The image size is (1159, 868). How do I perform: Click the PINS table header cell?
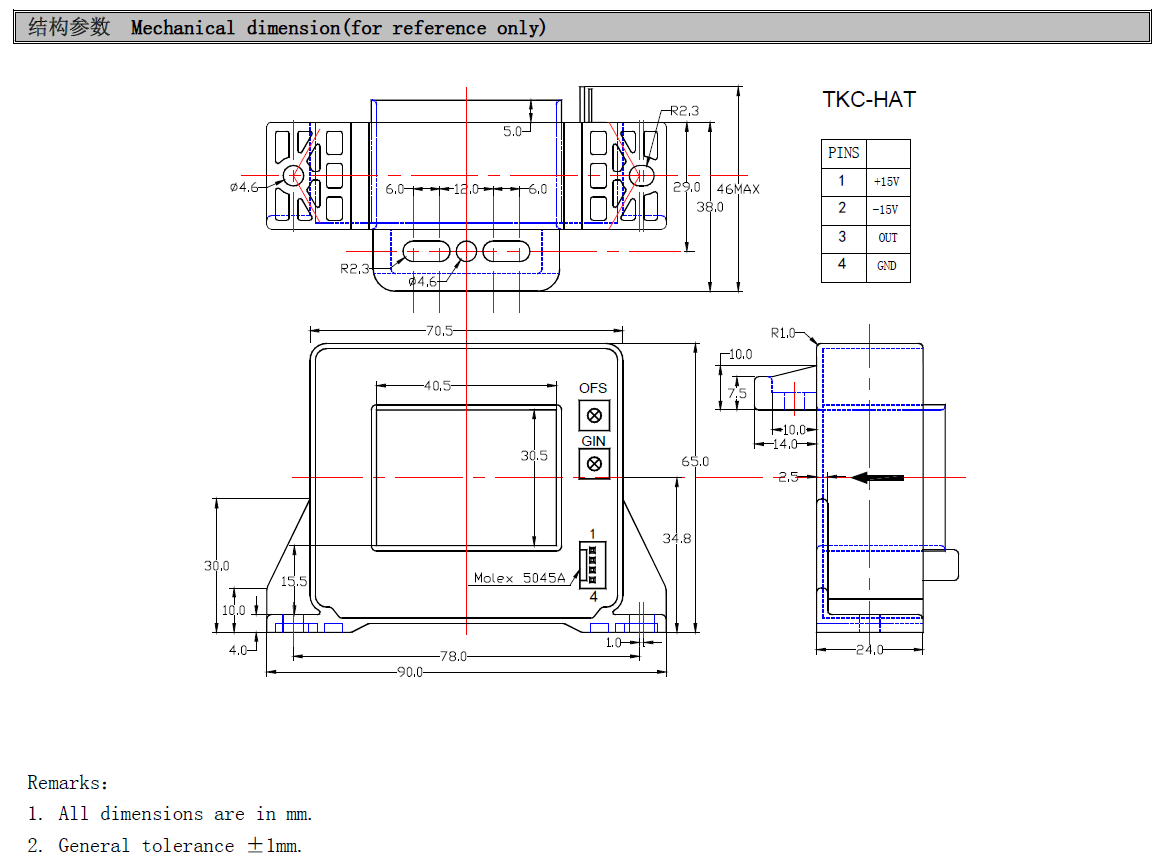[x=843, y=153]
